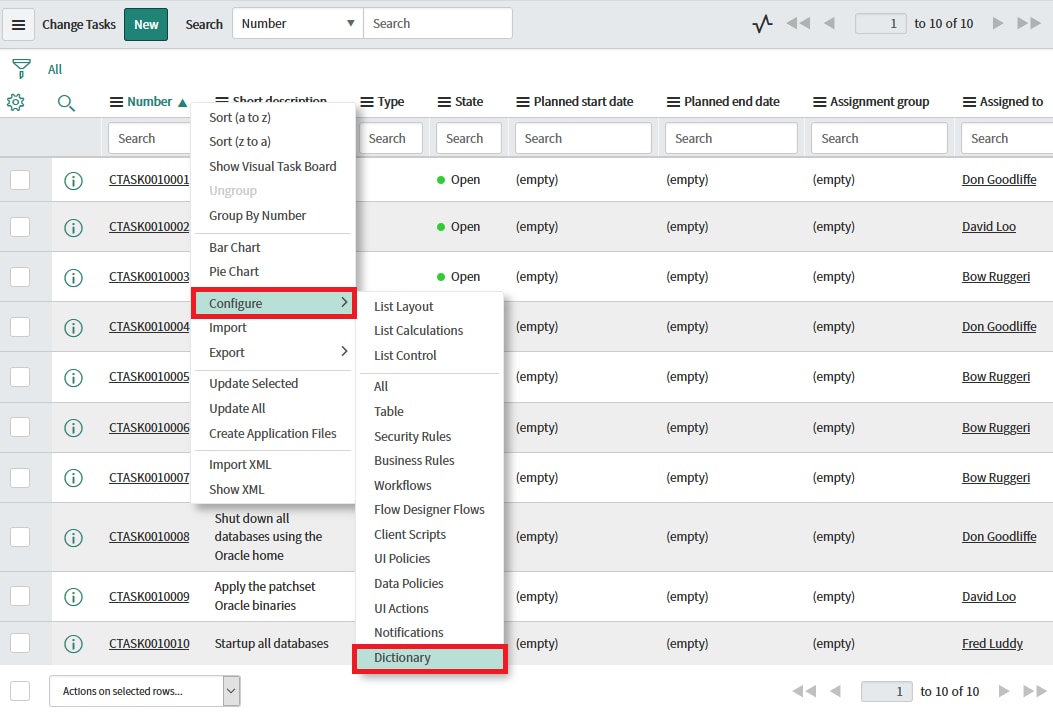This screenshot has height=716, width=1053.
Task: Open the list search magnifier icon
Action: (x=66, y=103)
